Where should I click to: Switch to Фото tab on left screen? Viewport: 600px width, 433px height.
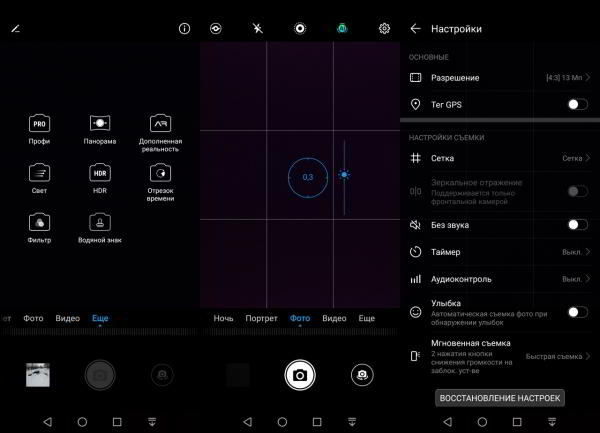(33, 318)
